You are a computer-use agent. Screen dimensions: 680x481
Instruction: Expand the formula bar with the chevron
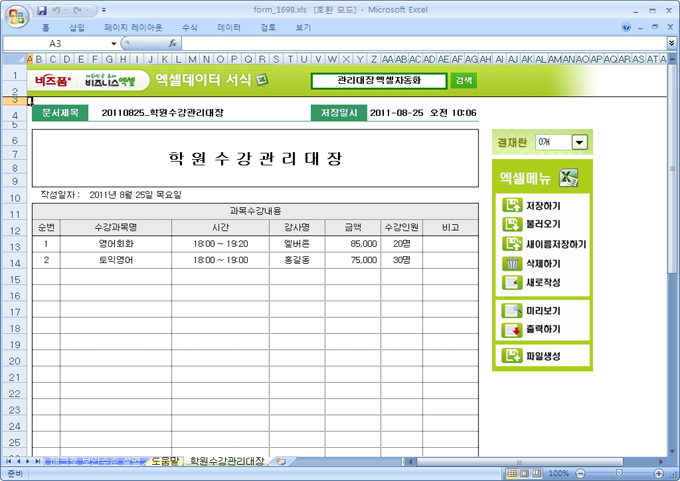tap(671, 43)
